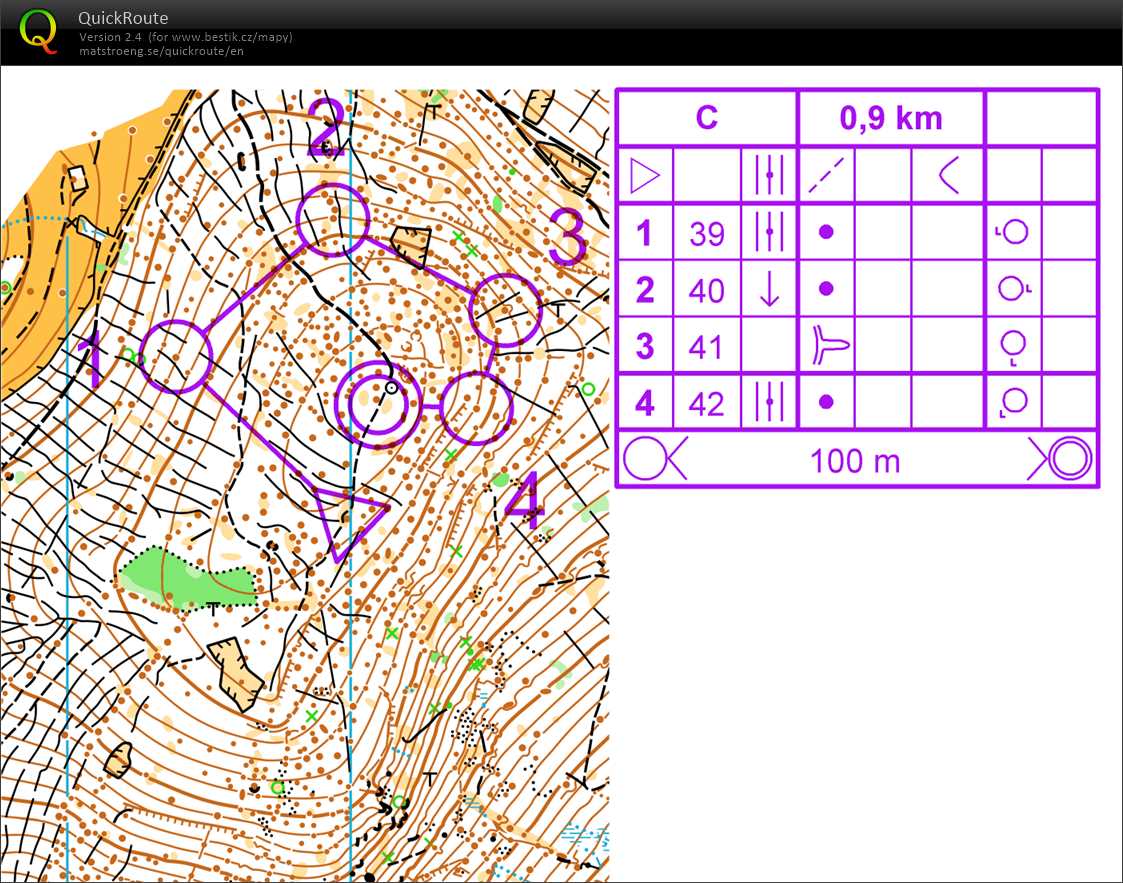Click control circle 3 on the map
Image resolution: width=1123 pixels, height=883 pixels.
505,310
